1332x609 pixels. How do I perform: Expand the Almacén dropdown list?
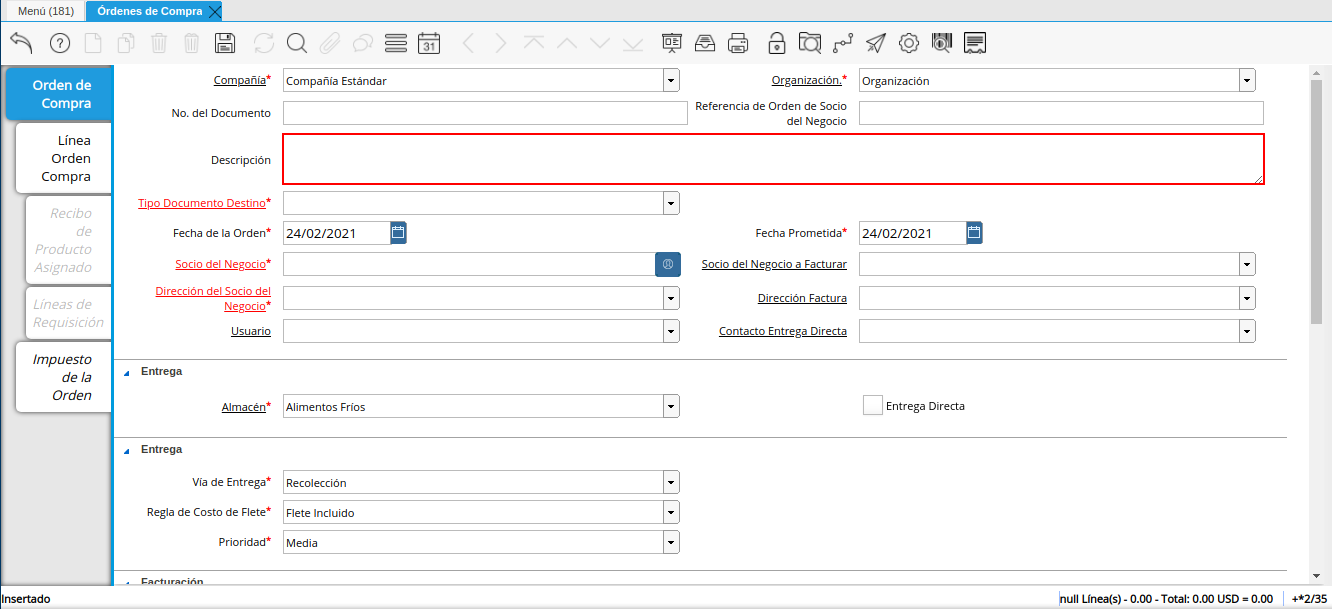(670, 406)
